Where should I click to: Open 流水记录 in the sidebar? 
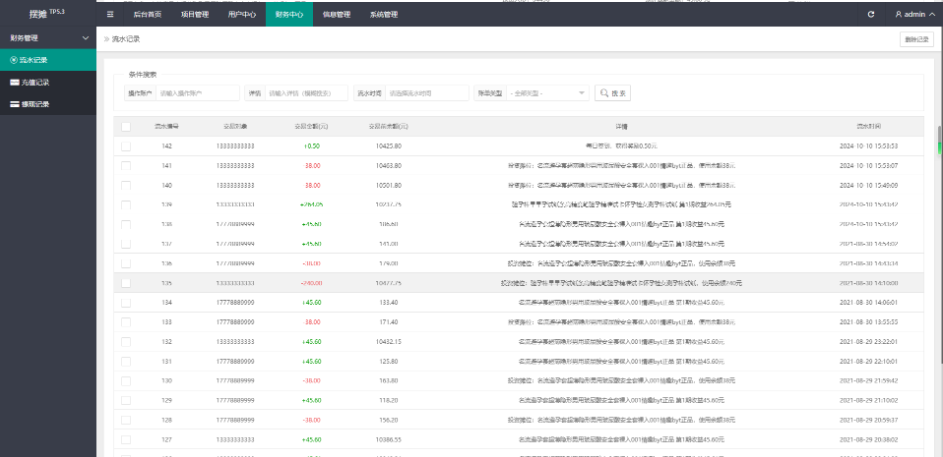(48, 60)
